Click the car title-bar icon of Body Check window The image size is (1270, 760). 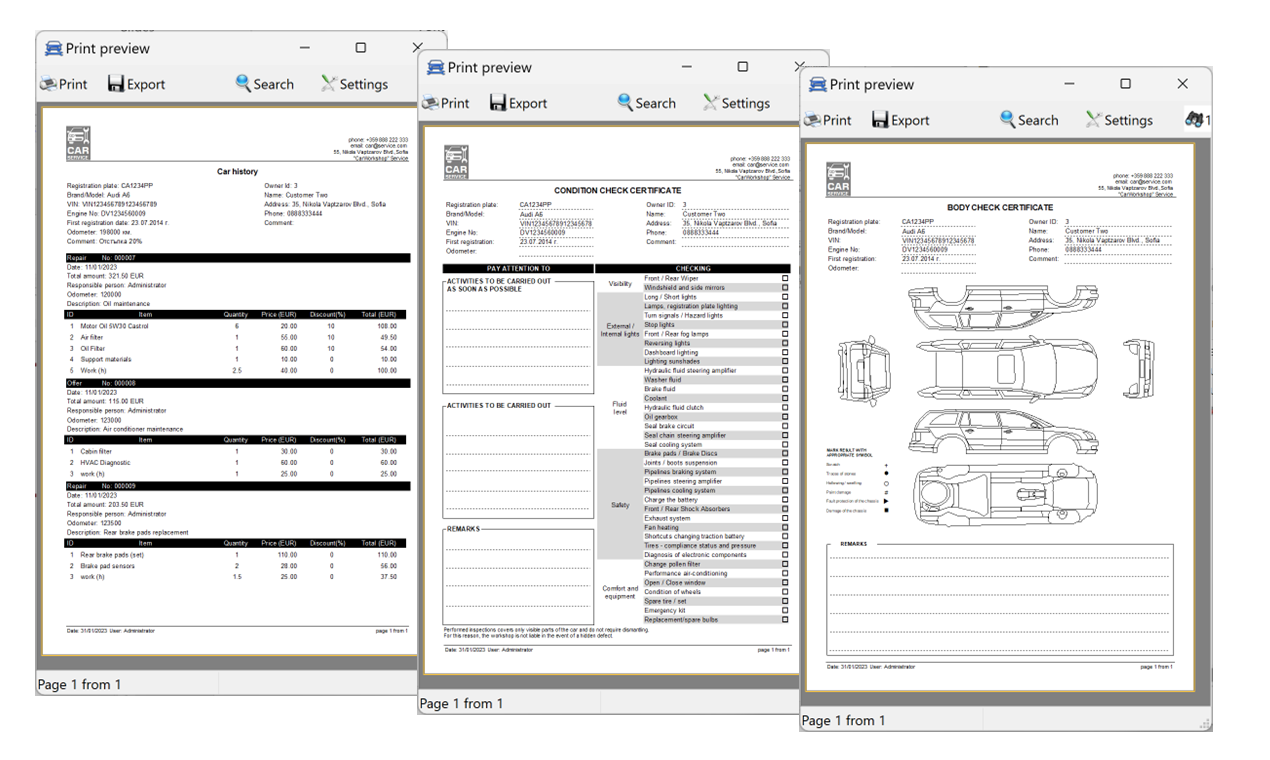click(x=818, y=84)
